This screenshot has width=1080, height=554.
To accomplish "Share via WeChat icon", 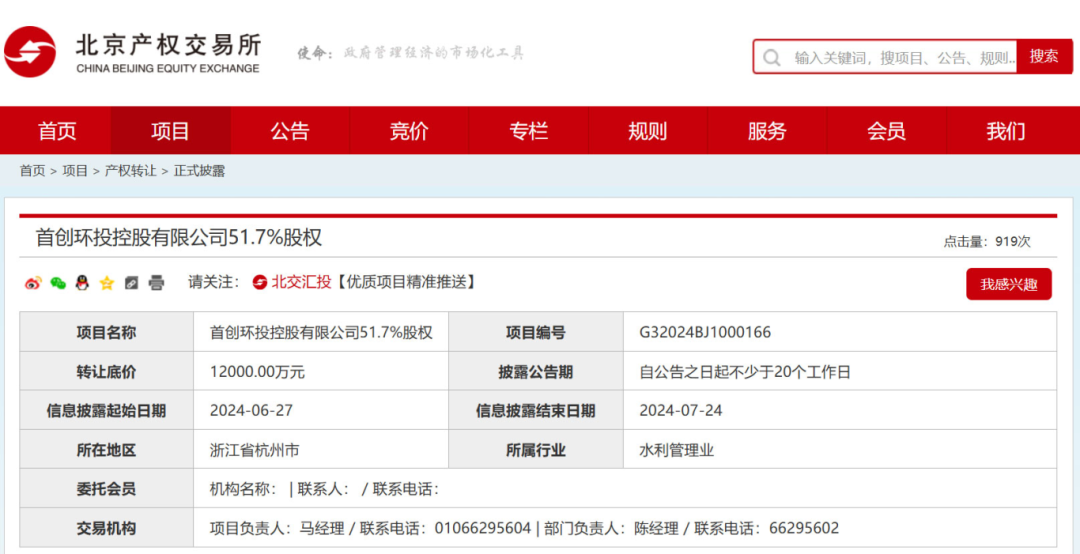I will click(x=58, y=283).
